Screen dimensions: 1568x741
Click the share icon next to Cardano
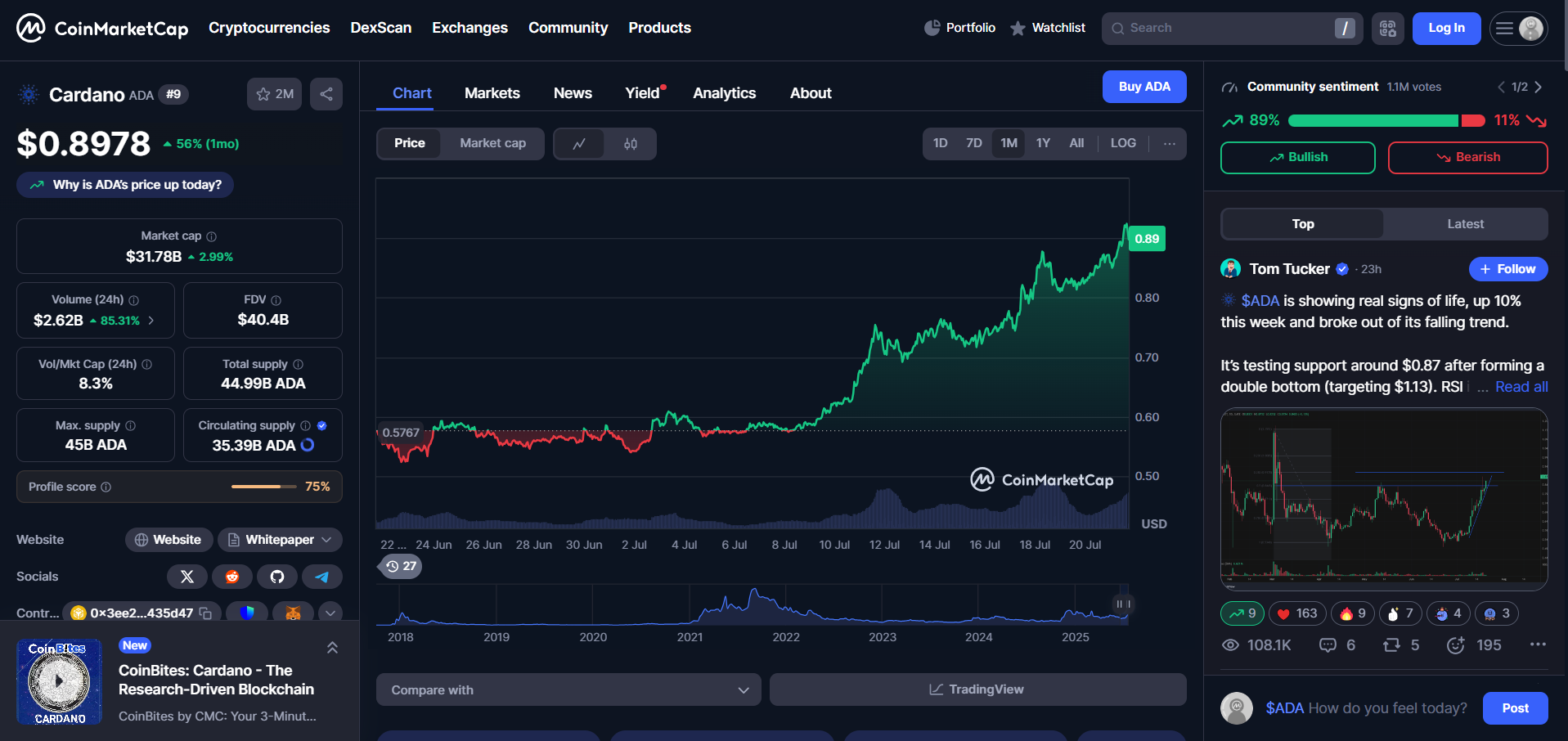coord(326,94)
